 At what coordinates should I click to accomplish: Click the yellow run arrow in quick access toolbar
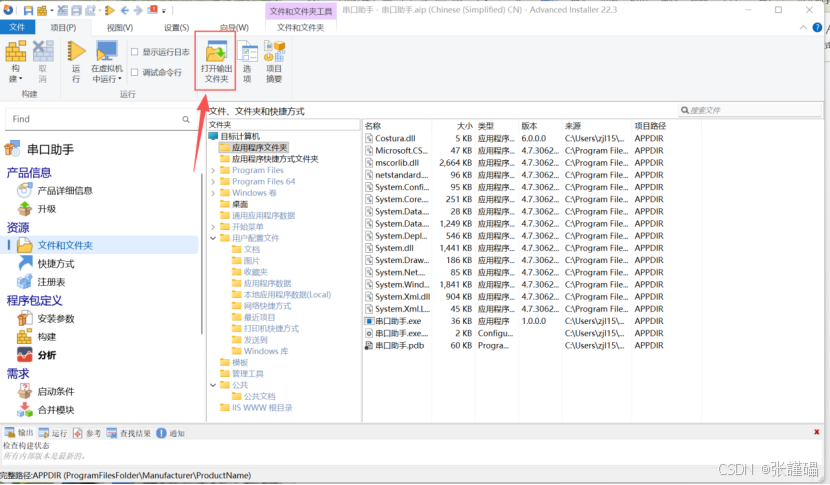[110, 10]
